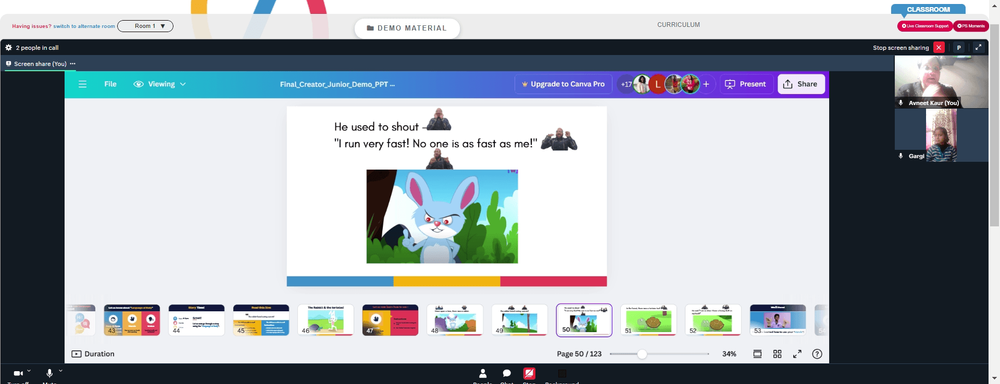Viewport: 1000px width, 384px height.
Task: Expand the microphone options chevron
Action: tap(61, 371)
